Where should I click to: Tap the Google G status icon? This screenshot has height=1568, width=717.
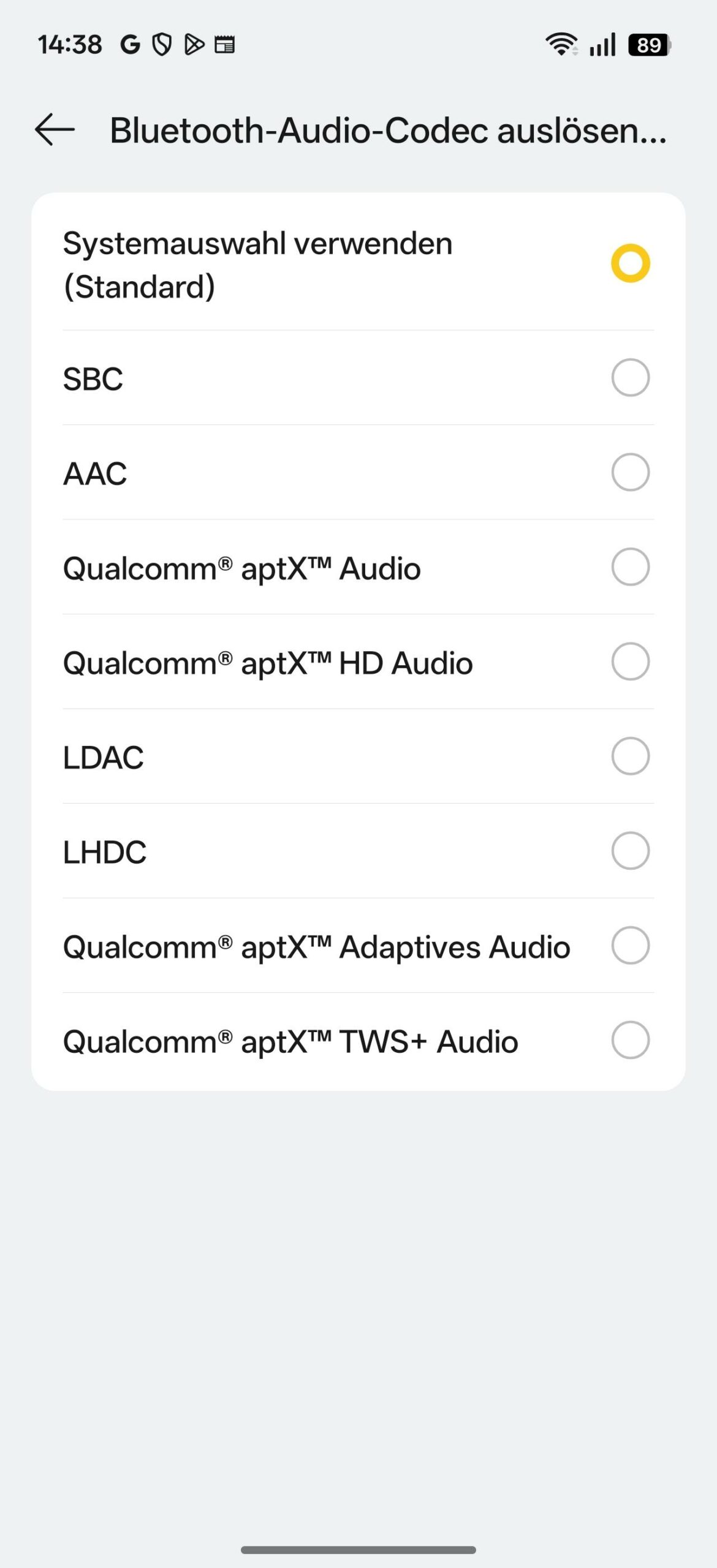coord(130,45)
